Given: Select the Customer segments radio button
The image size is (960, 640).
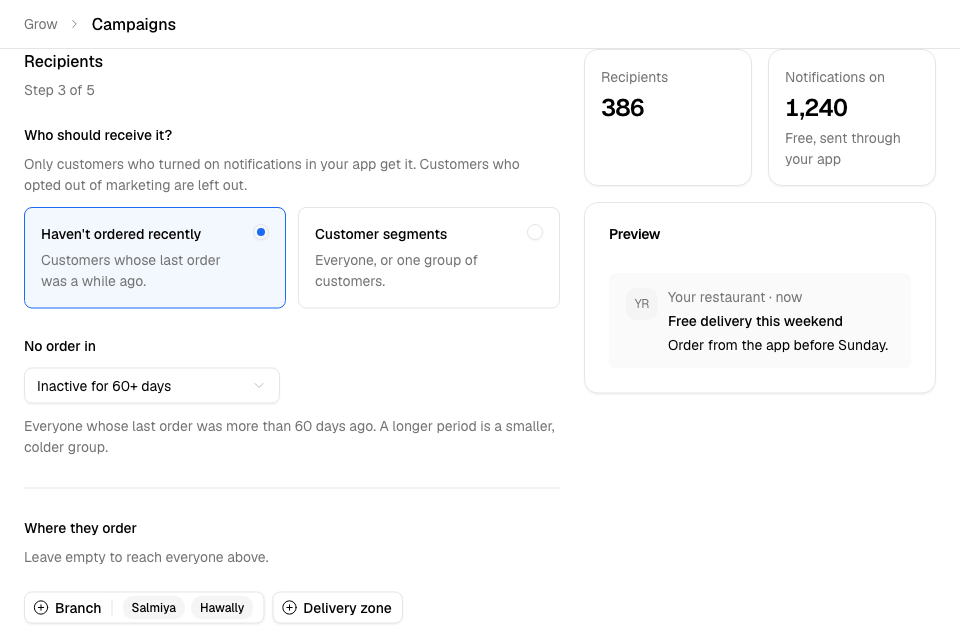Looking at the screenshot, I should coord(534,232).
